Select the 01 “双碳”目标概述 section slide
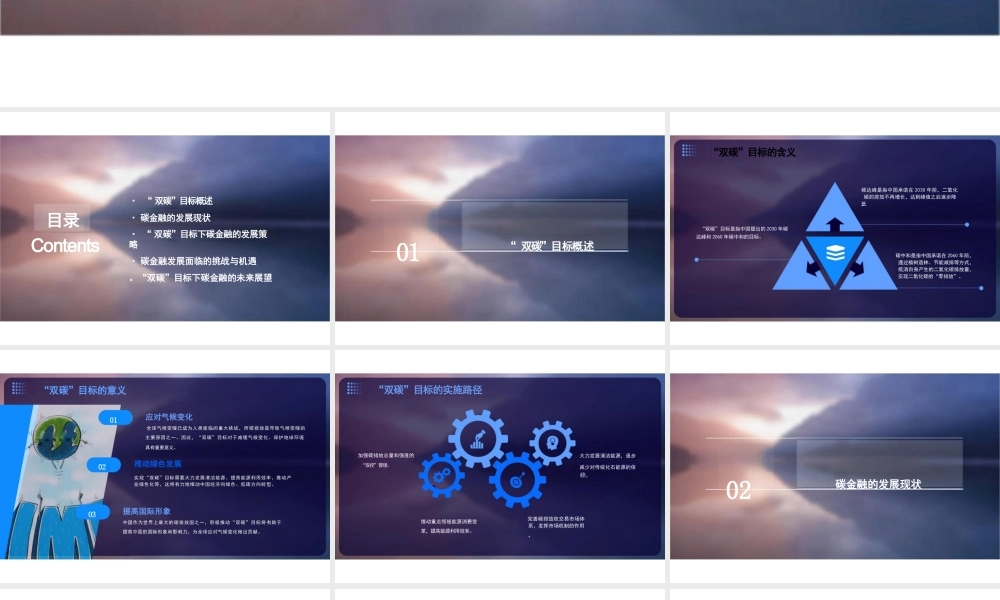 pos(499,228)
